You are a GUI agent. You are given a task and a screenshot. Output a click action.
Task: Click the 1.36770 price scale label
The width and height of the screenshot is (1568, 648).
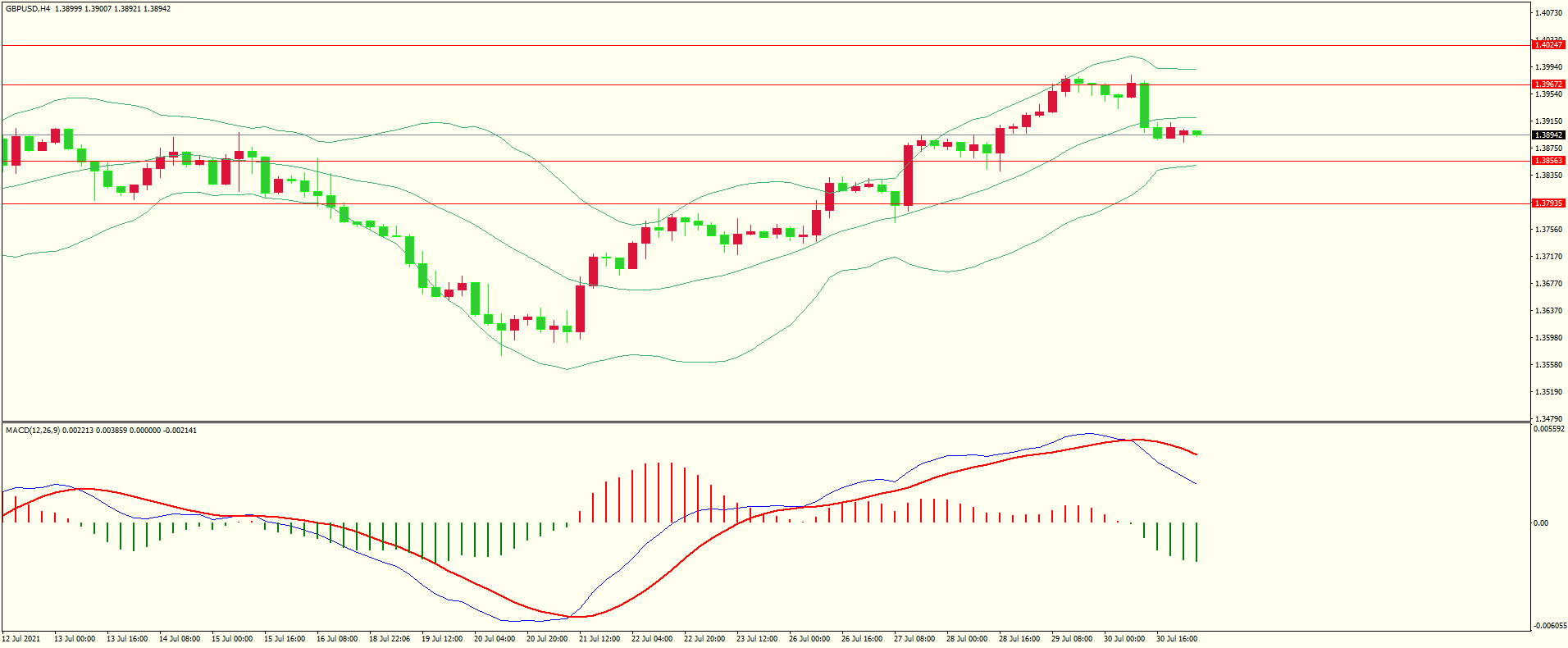coord(1548,284)
